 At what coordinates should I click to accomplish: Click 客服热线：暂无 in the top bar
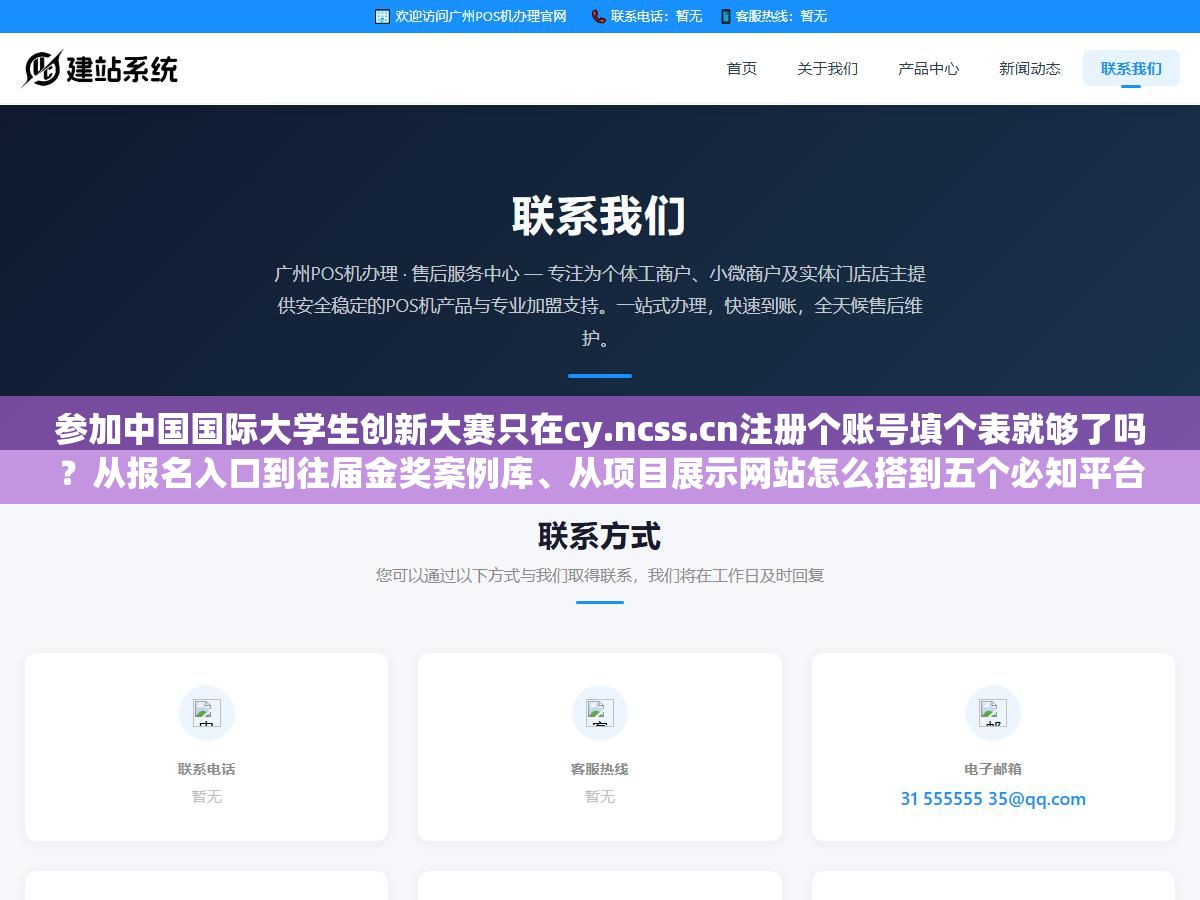(x=781, y=16)
